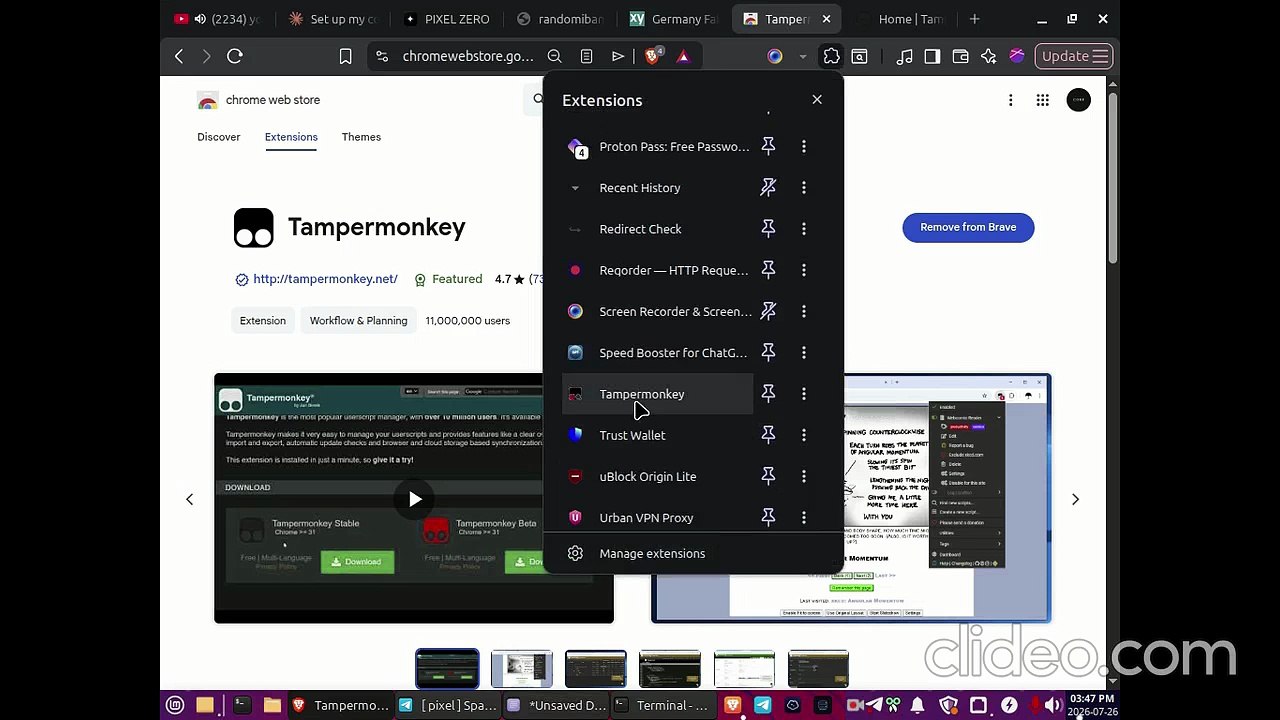Open the Brave Wallet icon
The width and height of the screenshot is (1280, 720).
(960, 56)
